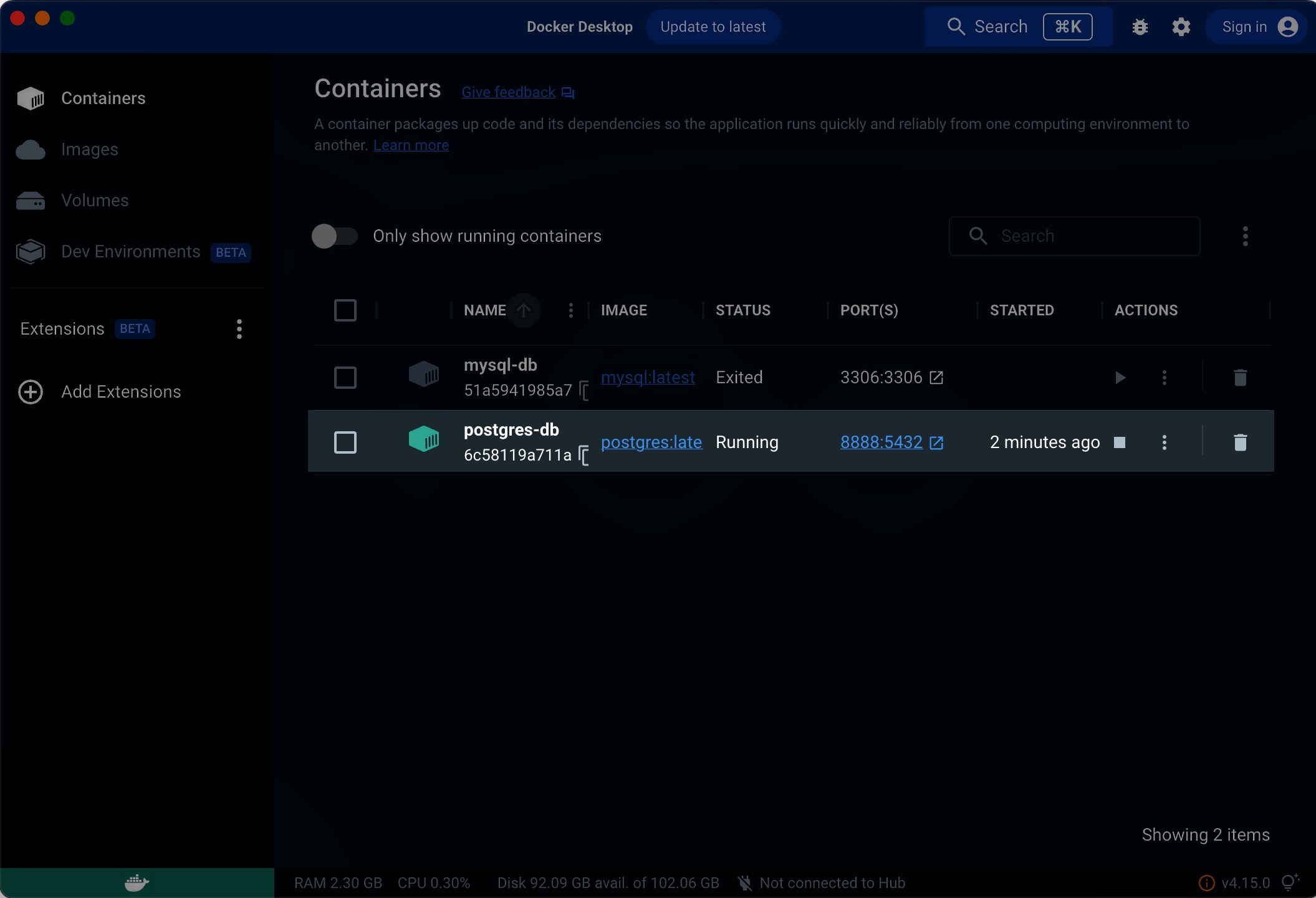1316x898 pixels.
Task: Sort containers by NAME column arrow
Action: click(523, 310)
